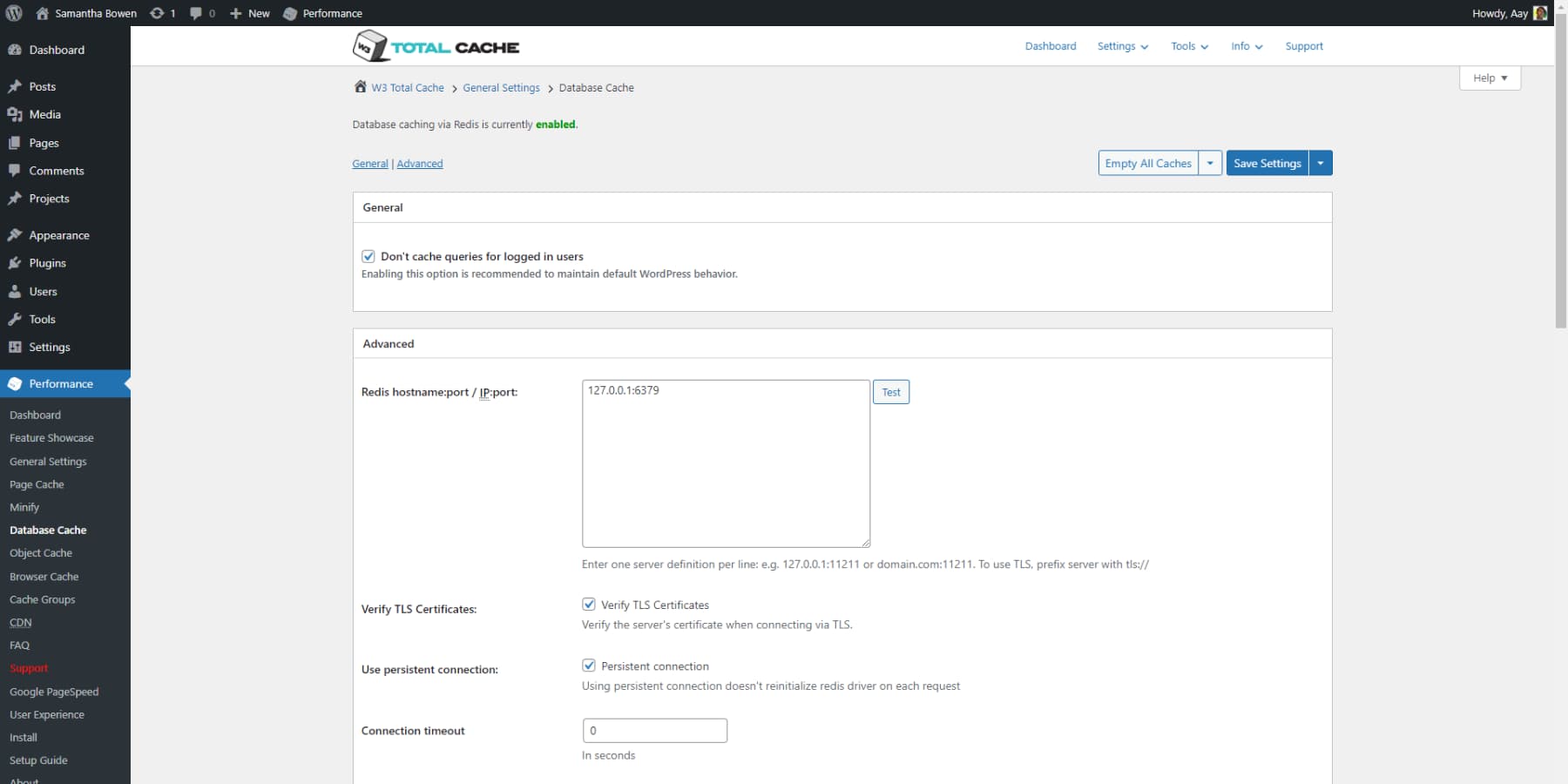Click the updates arrows icon in admin bar

tap(159, 13)
